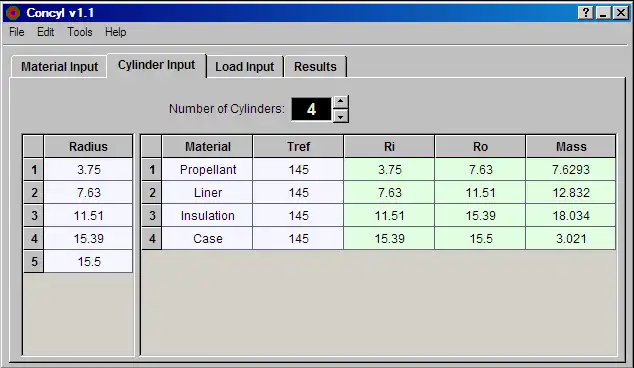The height and width of the screenshot is (368, 634).
Task: Click Mass value 3.021
Action: pos(571,239)
